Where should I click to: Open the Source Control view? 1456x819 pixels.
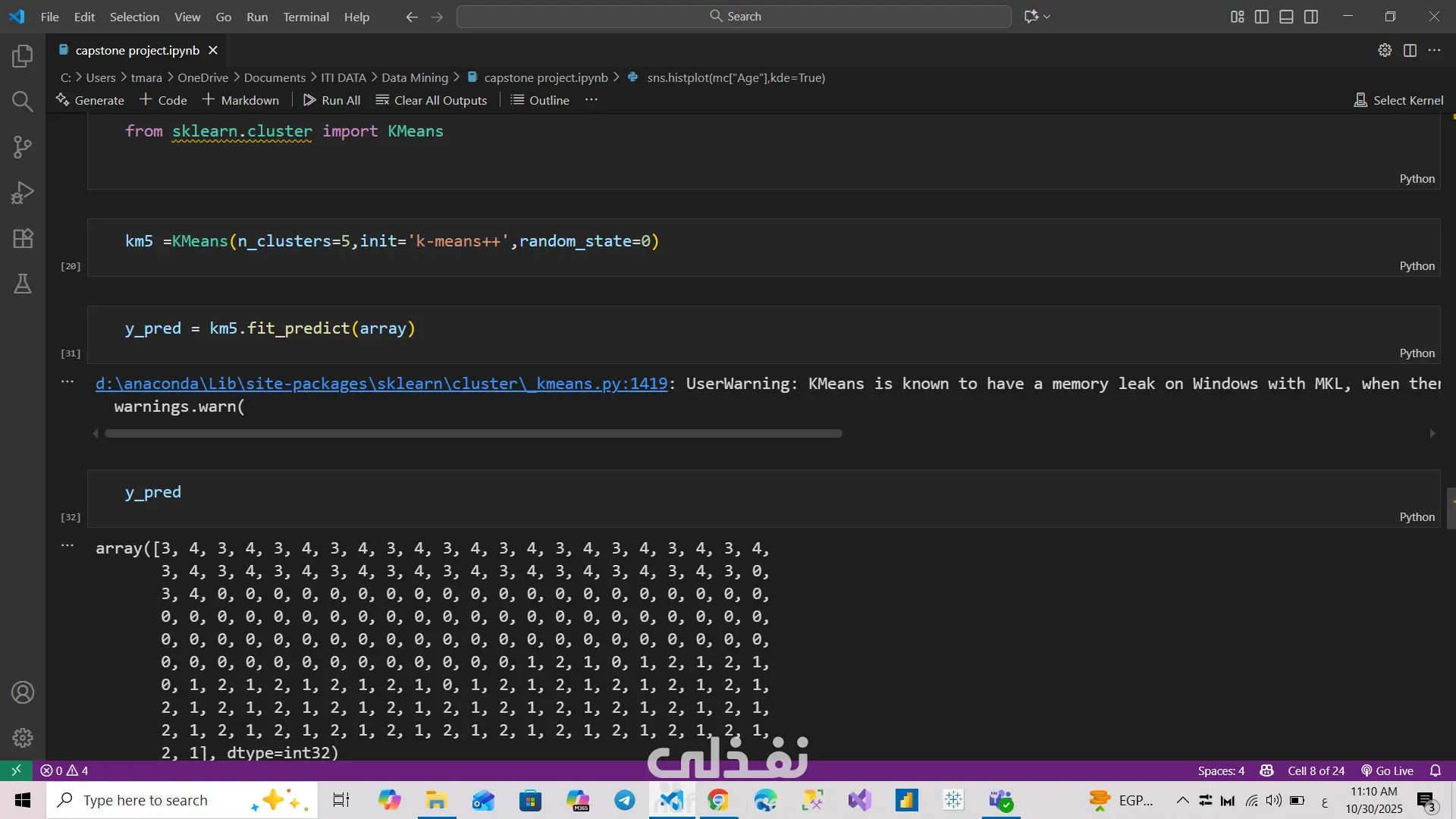(23, 147)
